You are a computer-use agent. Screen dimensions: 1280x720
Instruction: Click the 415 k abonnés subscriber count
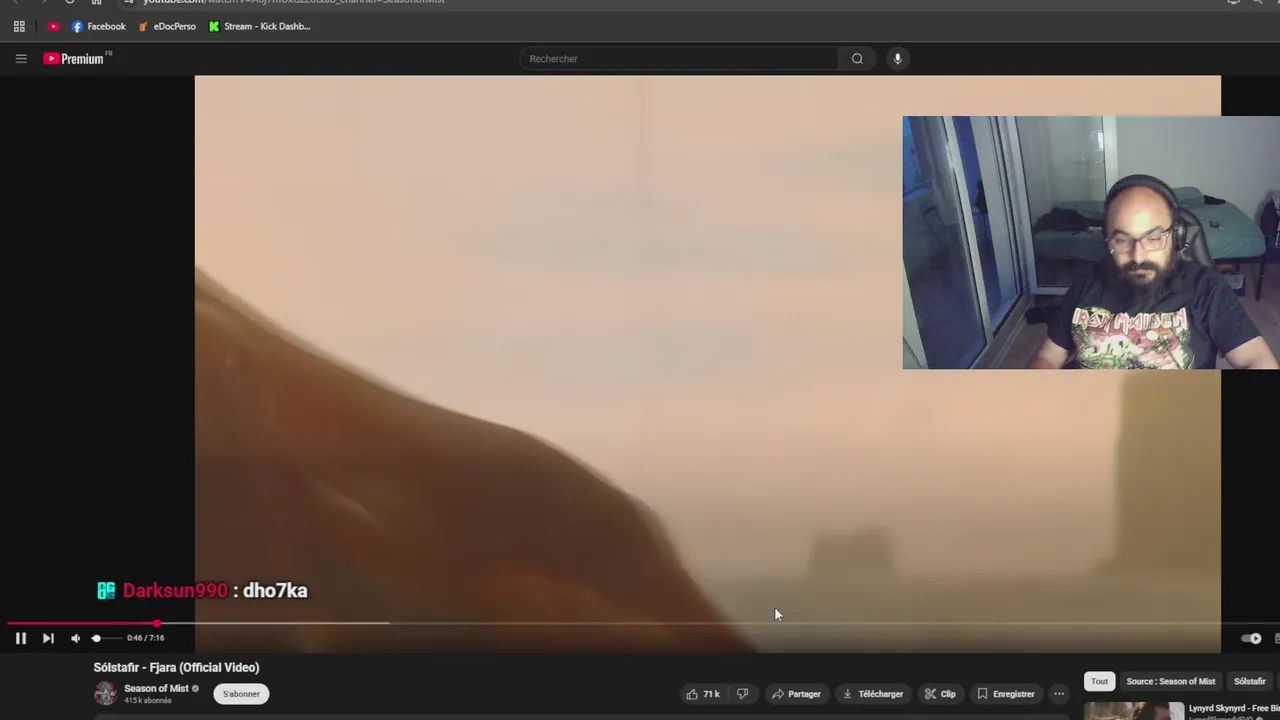148,701
